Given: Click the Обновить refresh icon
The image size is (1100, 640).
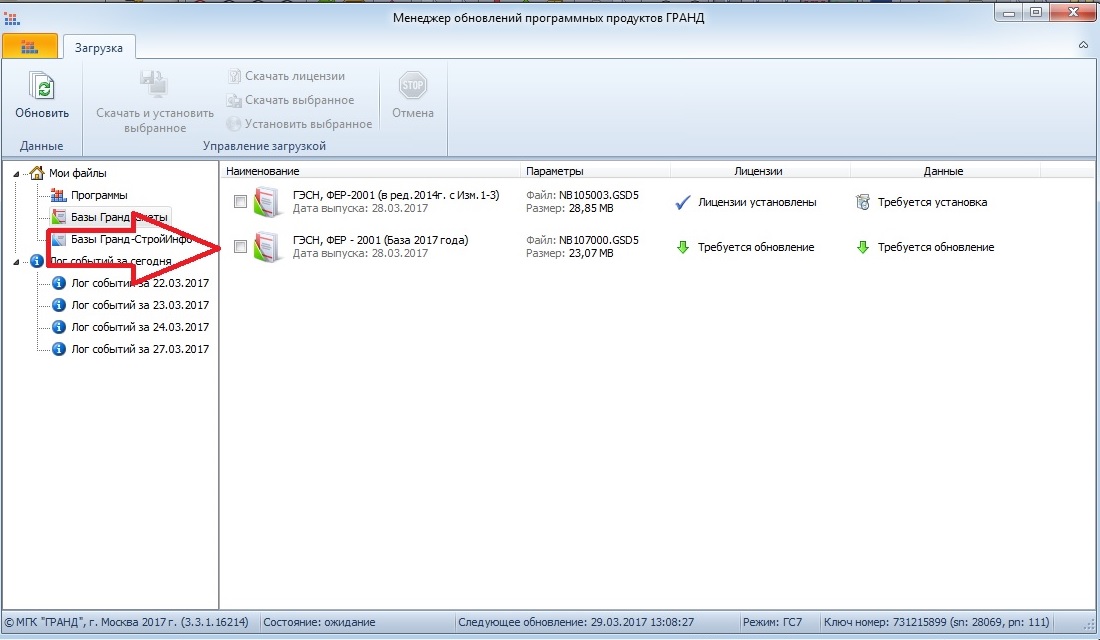Looking at the screenshot, I should (42, 86).
